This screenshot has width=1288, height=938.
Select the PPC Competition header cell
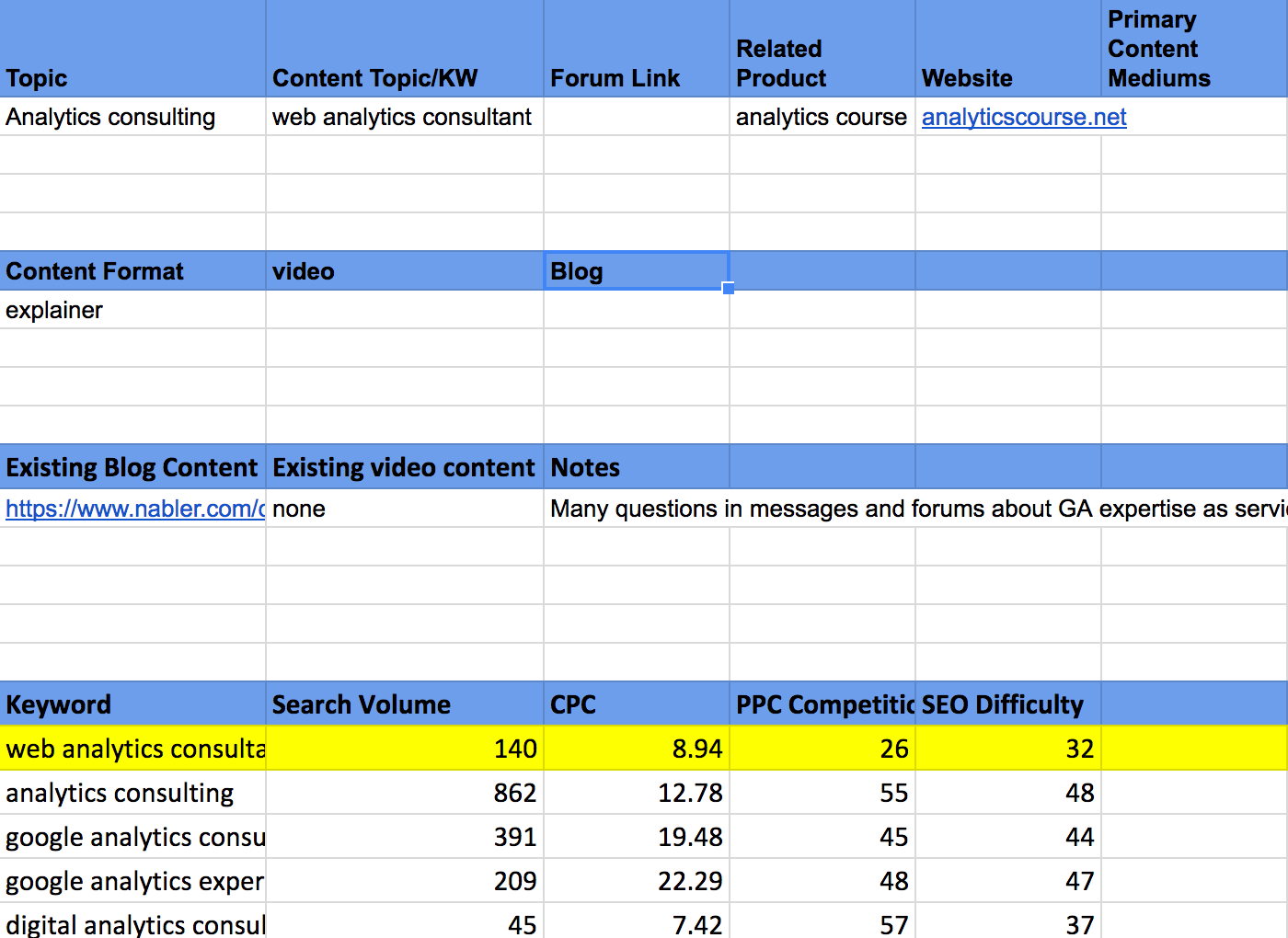click(x=822, y=704)
